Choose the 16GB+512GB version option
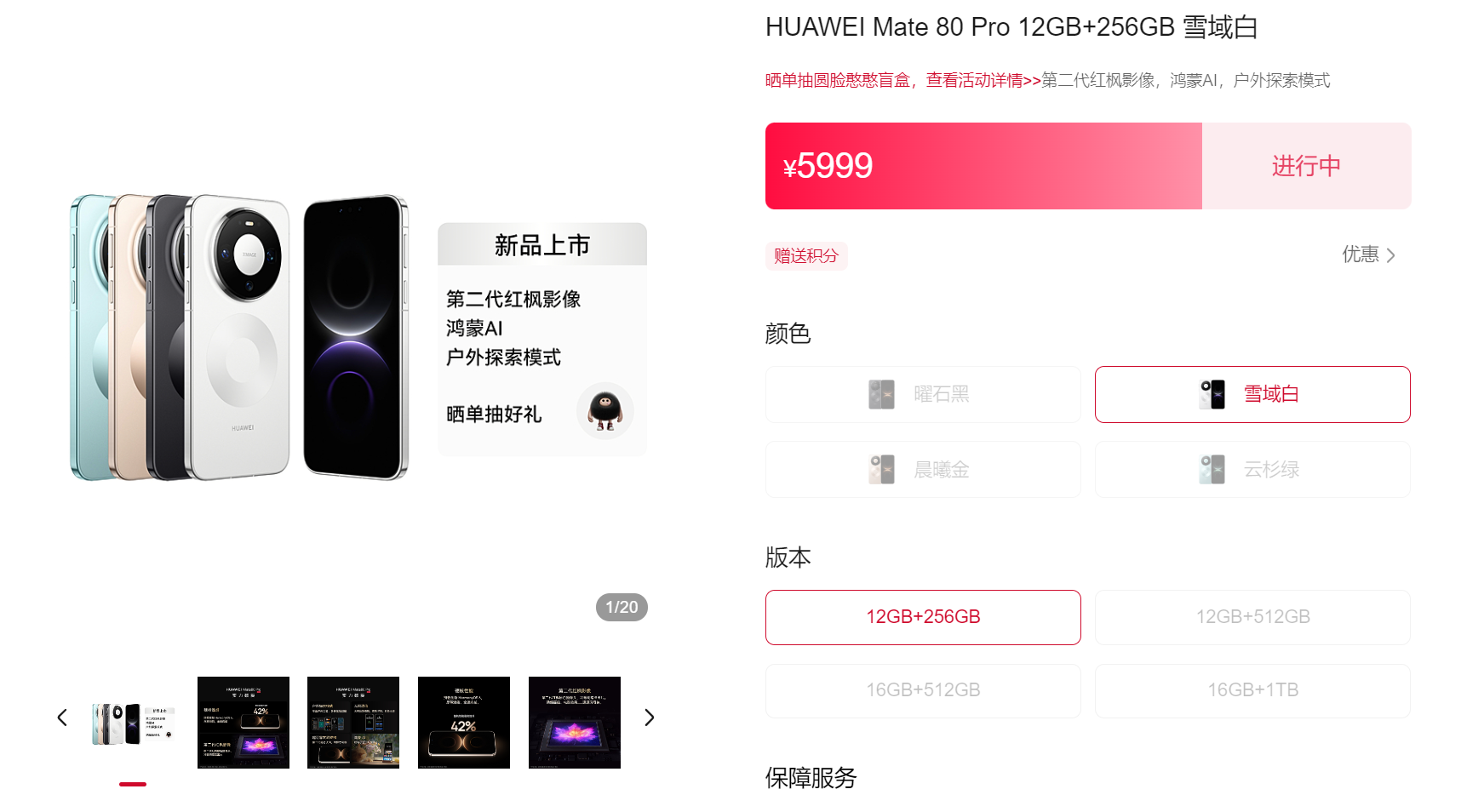 (923, 690)
